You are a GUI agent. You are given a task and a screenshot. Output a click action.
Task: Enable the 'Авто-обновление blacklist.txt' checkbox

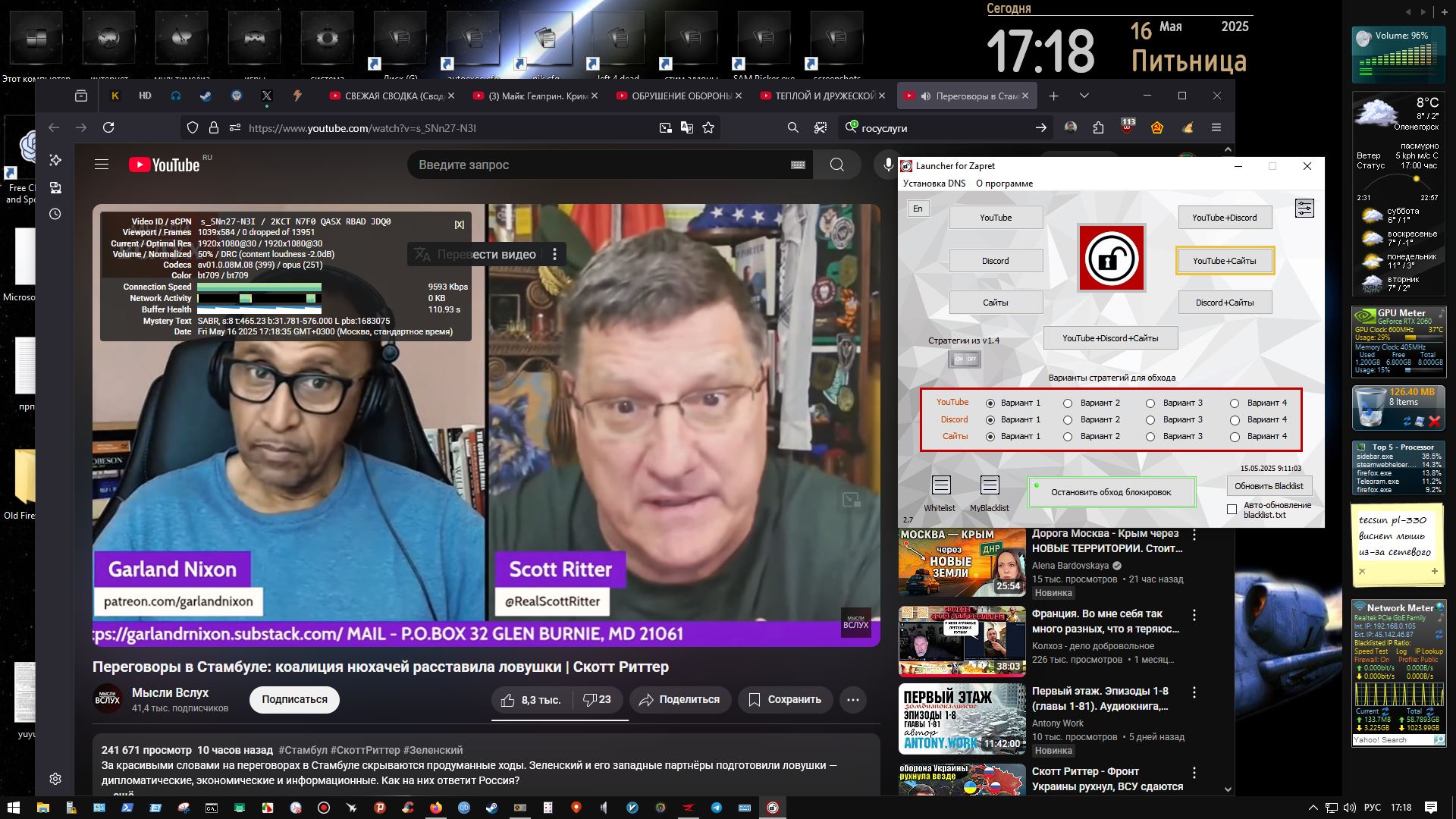click(1232, 509)
